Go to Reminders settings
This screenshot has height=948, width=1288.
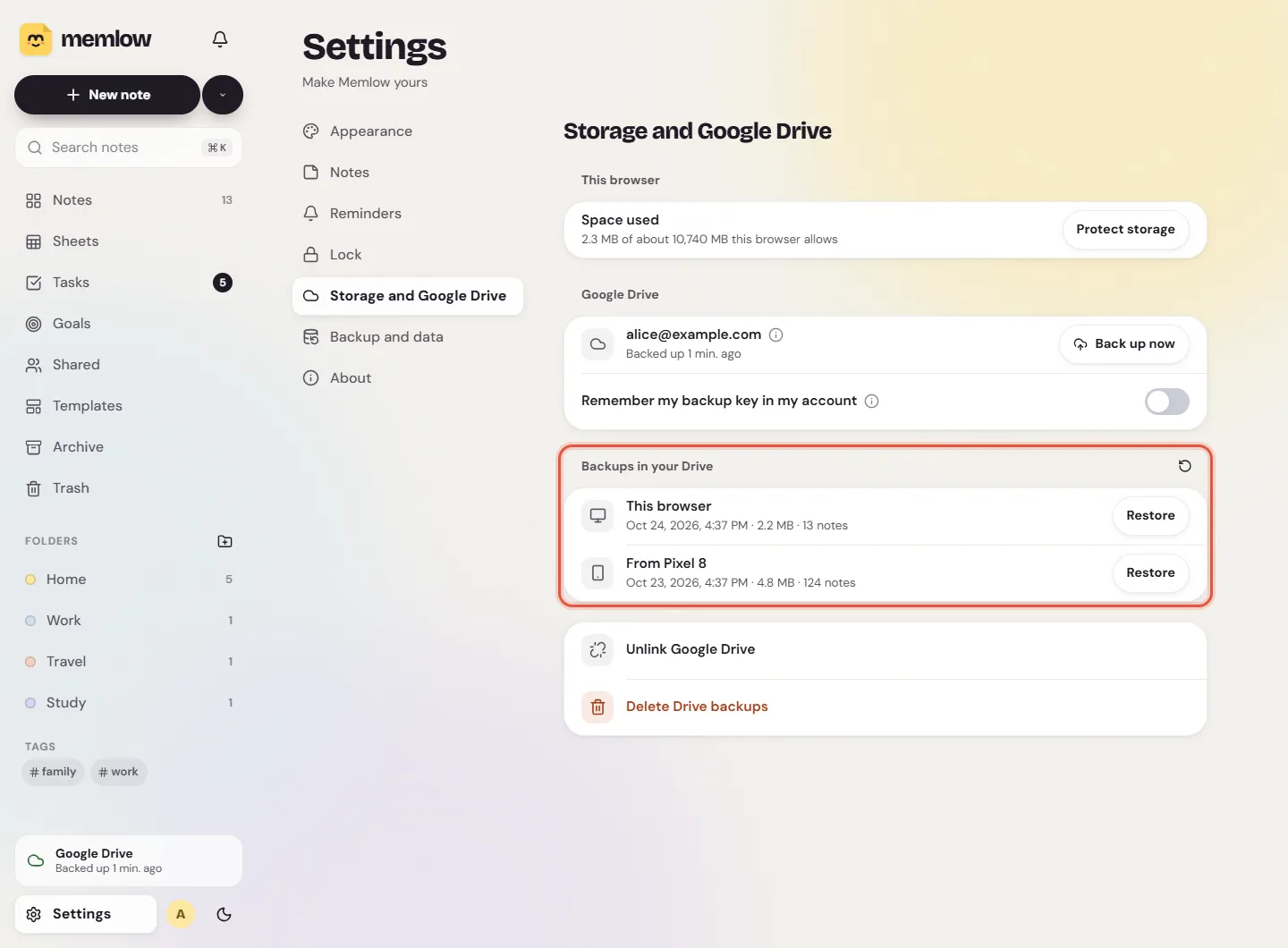pyautogui.click(x=408, y=214)
